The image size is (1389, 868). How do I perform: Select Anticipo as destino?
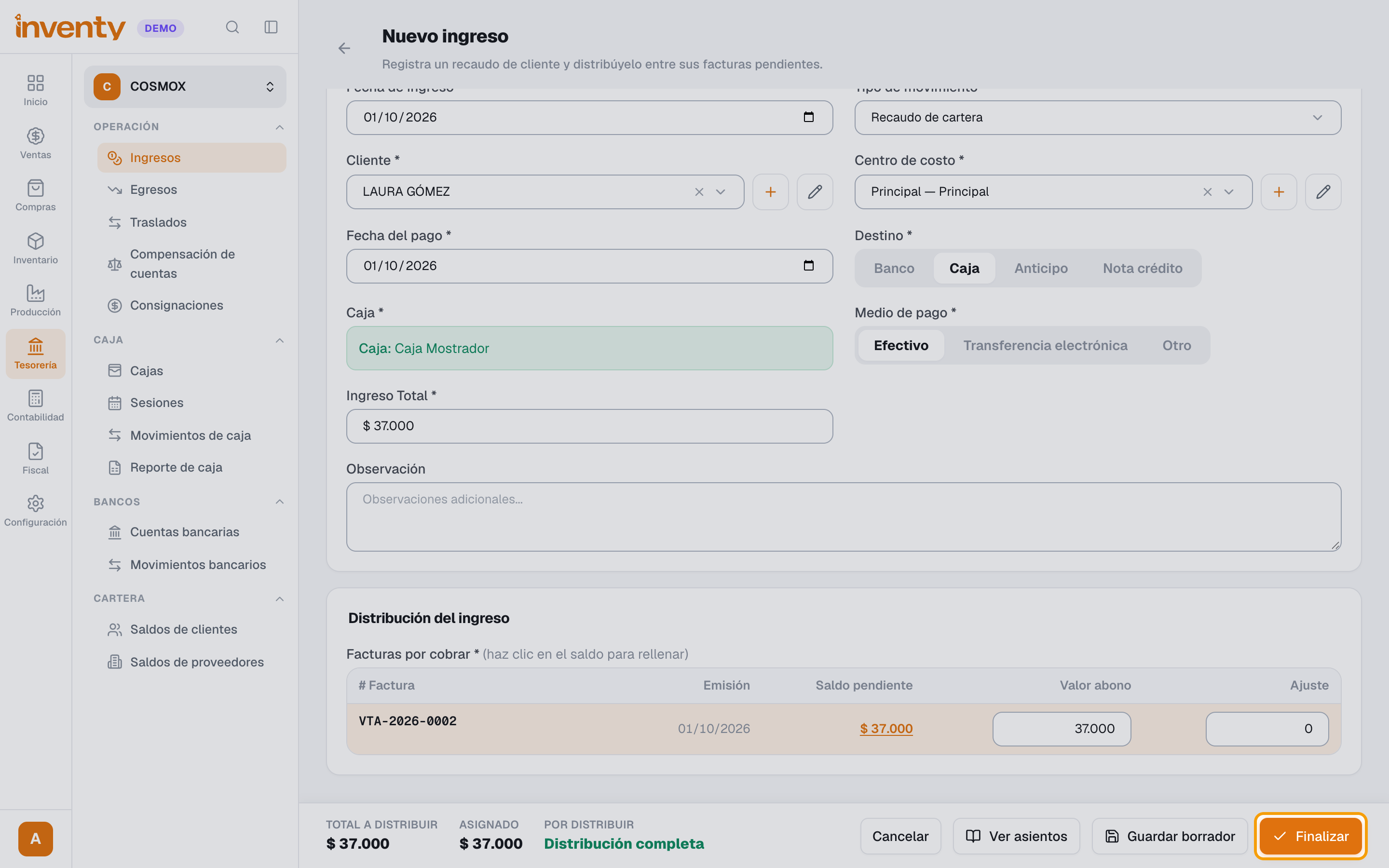[1041, 268]
